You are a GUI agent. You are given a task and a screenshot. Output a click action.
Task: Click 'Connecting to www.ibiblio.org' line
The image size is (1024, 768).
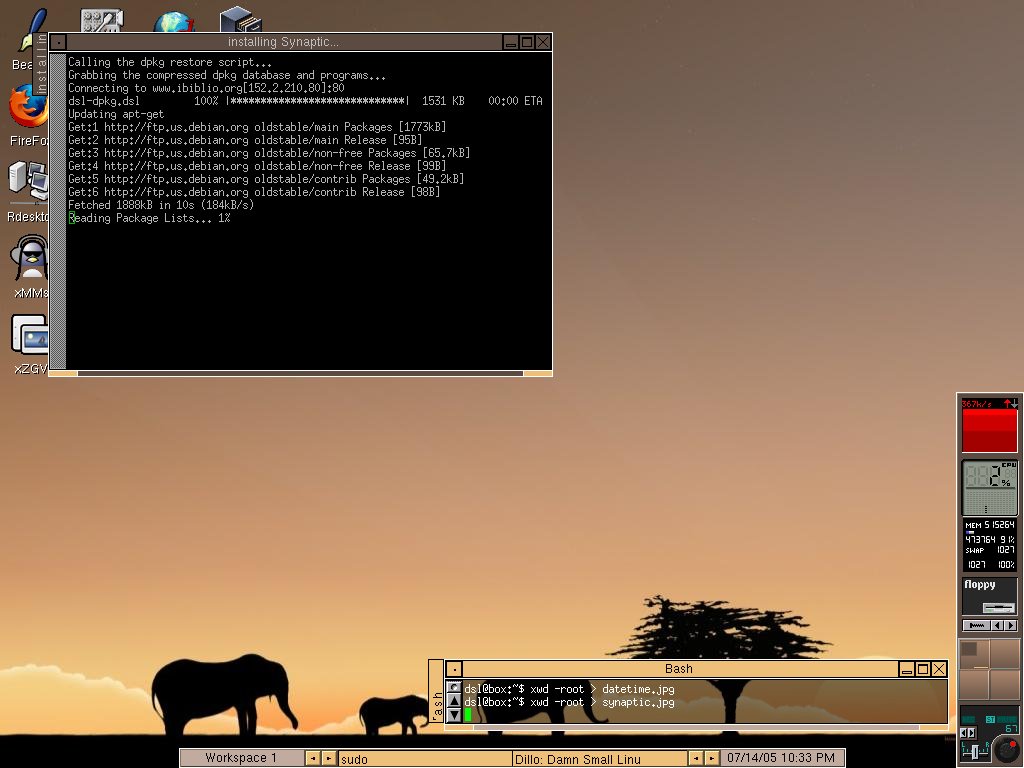coord(206,88)
